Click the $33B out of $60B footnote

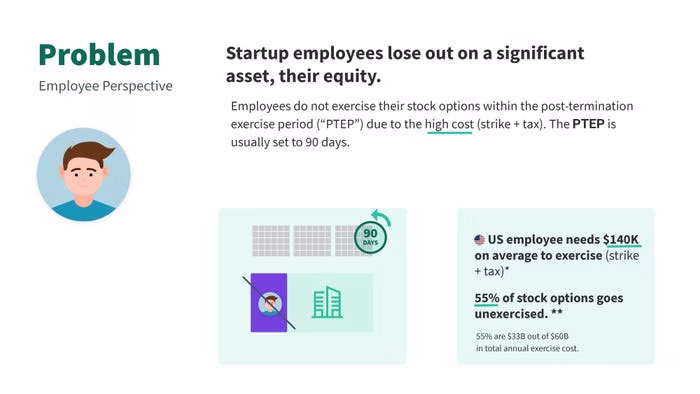click(527, 342)
